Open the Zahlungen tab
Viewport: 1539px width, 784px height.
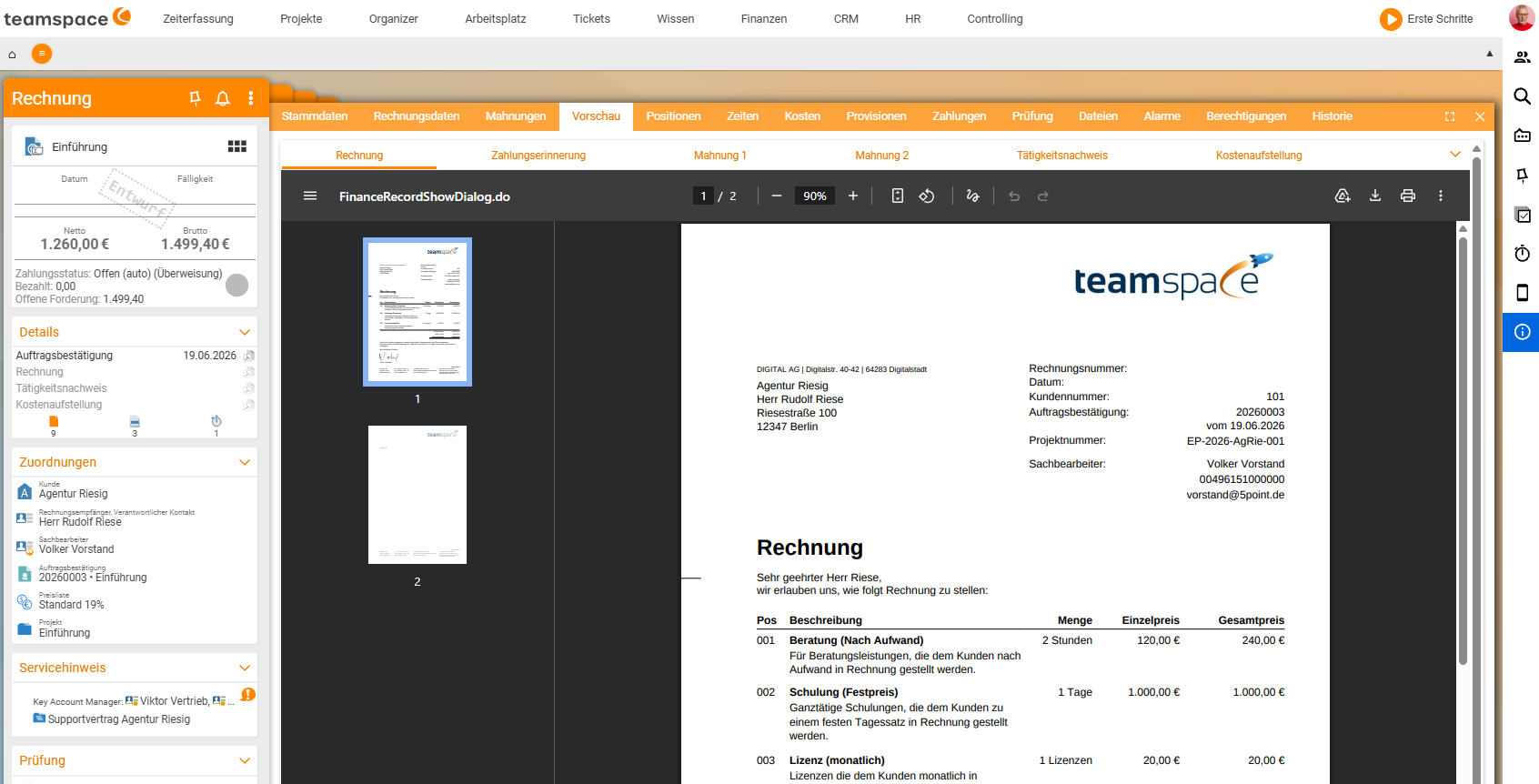coord(959,116)
